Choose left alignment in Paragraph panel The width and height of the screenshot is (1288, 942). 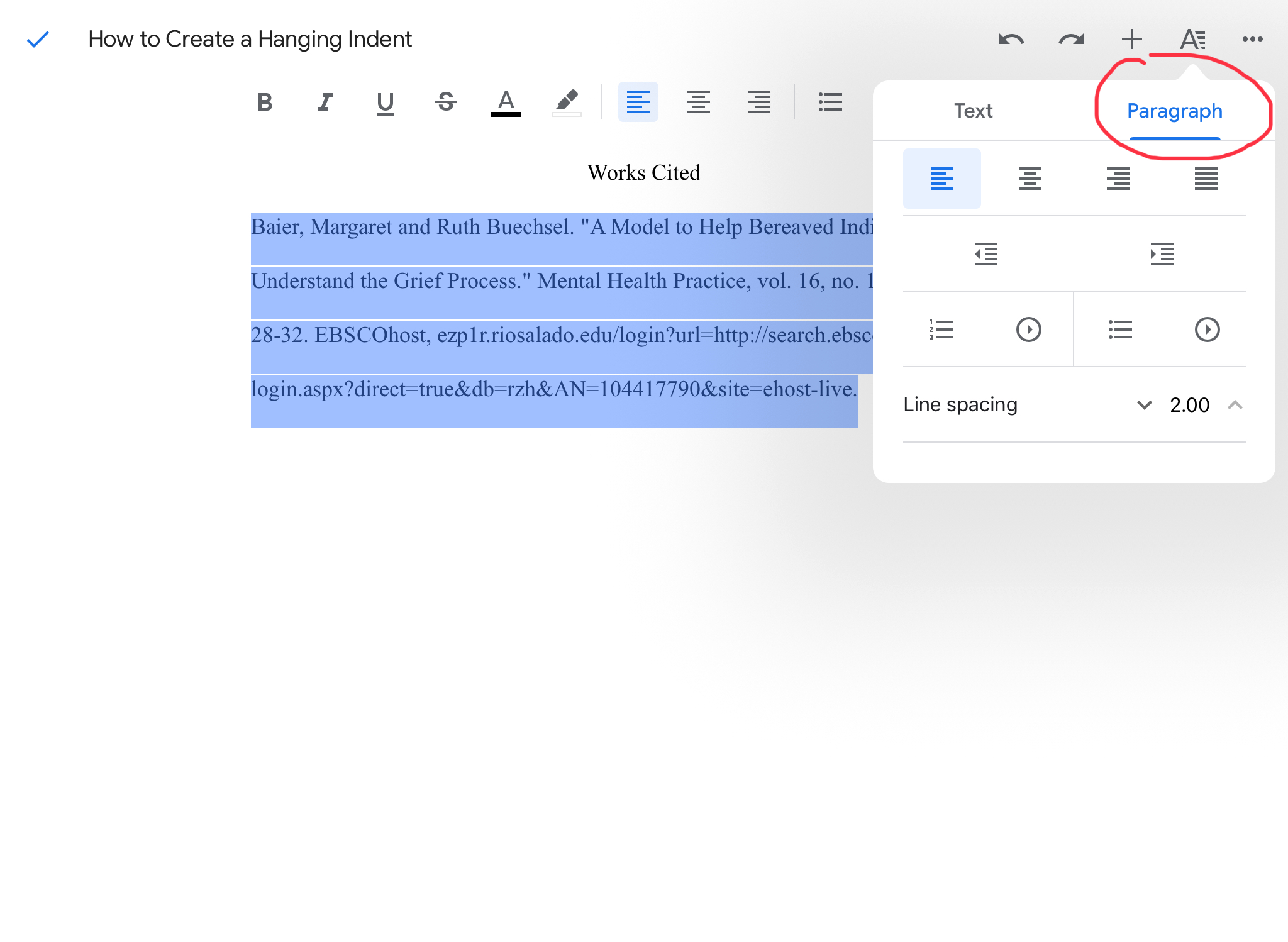(942, 179)
